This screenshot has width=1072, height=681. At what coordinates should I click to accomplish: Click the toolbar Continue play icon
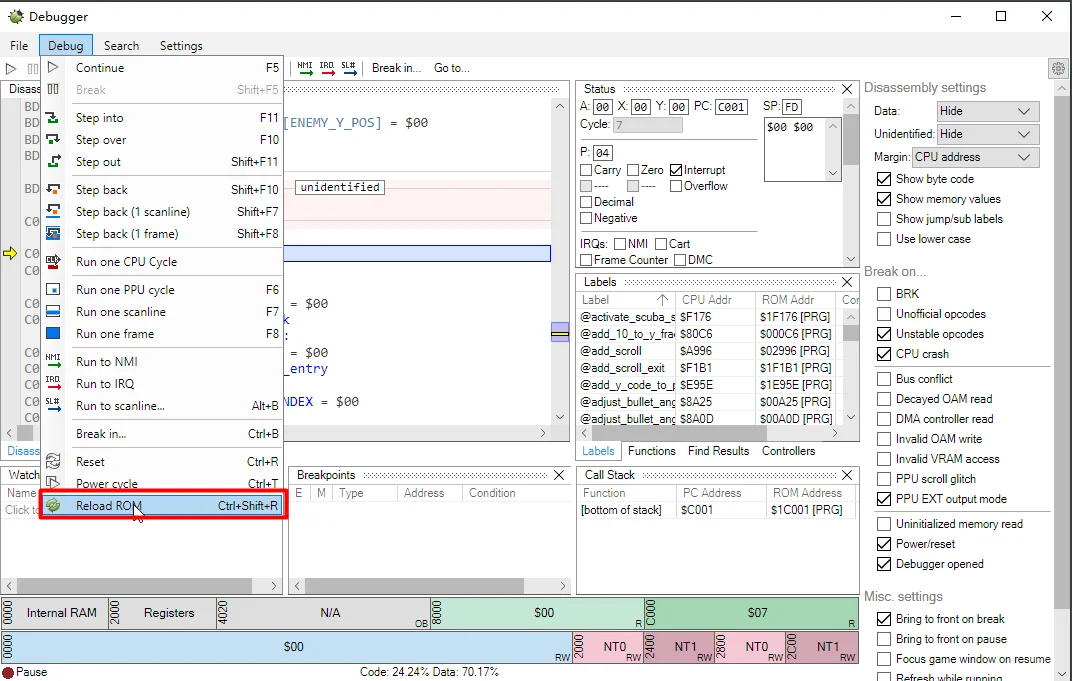coord(11,68)
